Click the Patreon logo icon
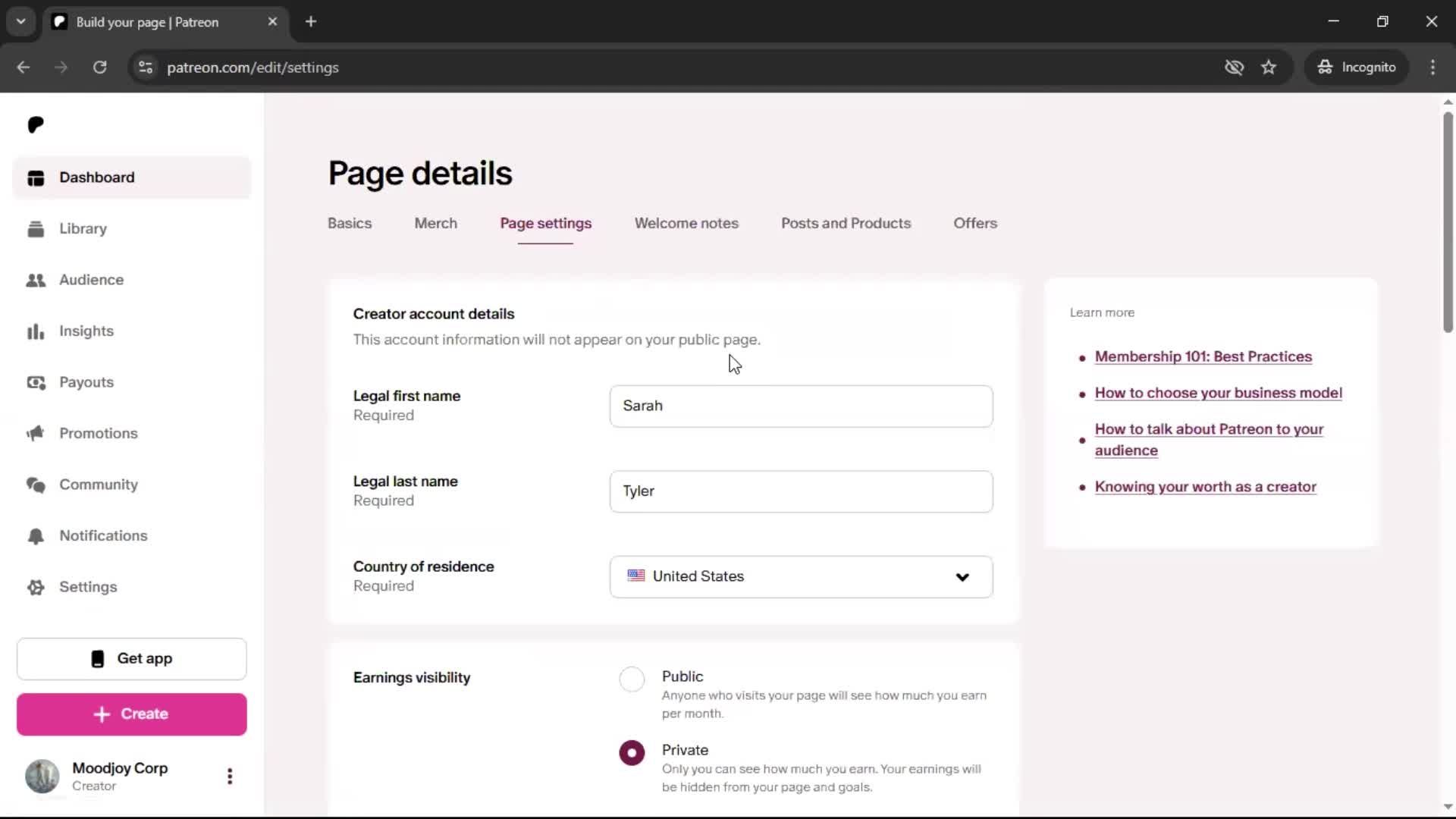Screen dimensions: 1456x819 point(36,124)
